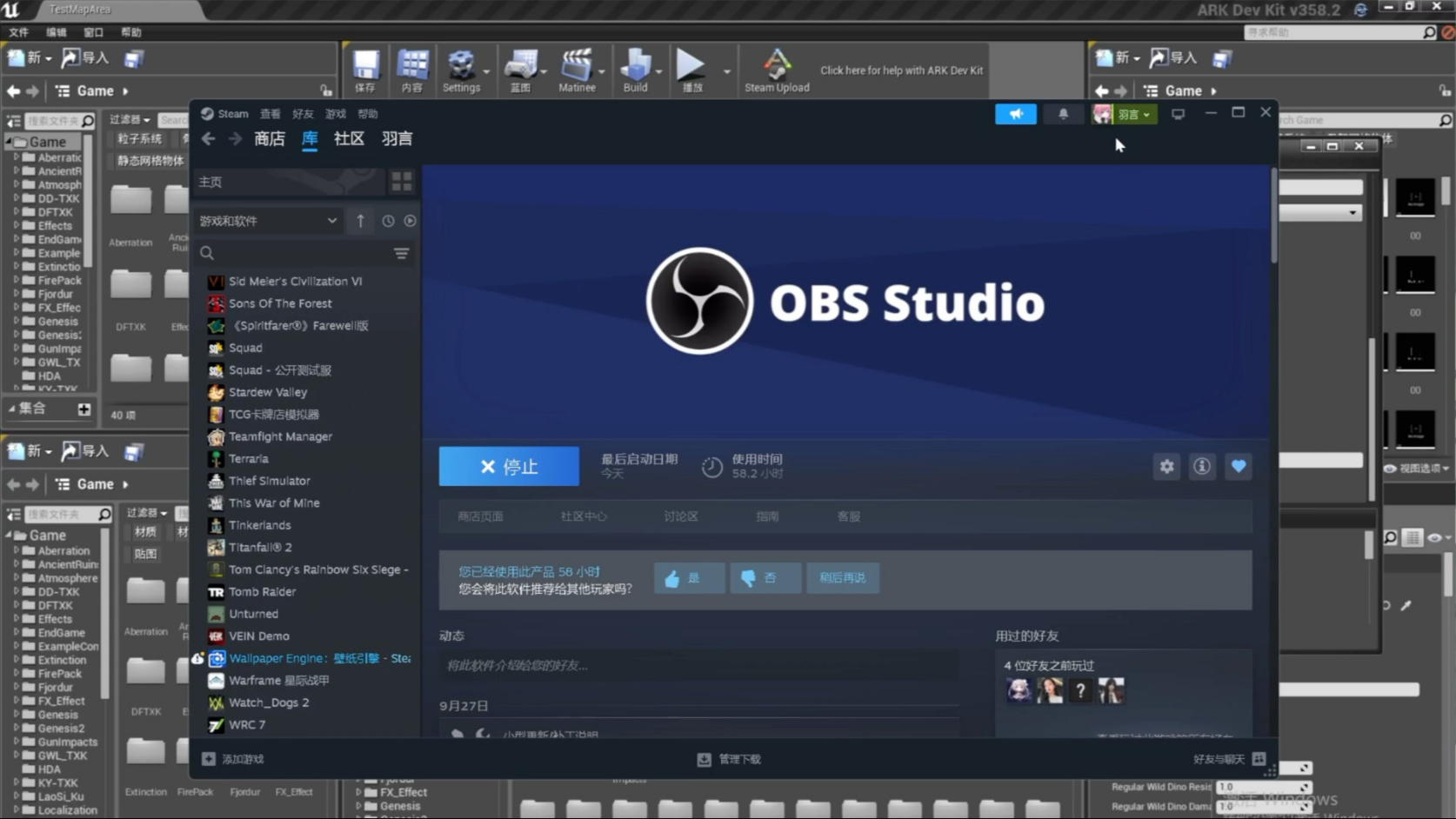The width and height of the screenshot is (1456, 819).
Task: Open Steam announcements megaphone icon
Action: [1016, 114]
